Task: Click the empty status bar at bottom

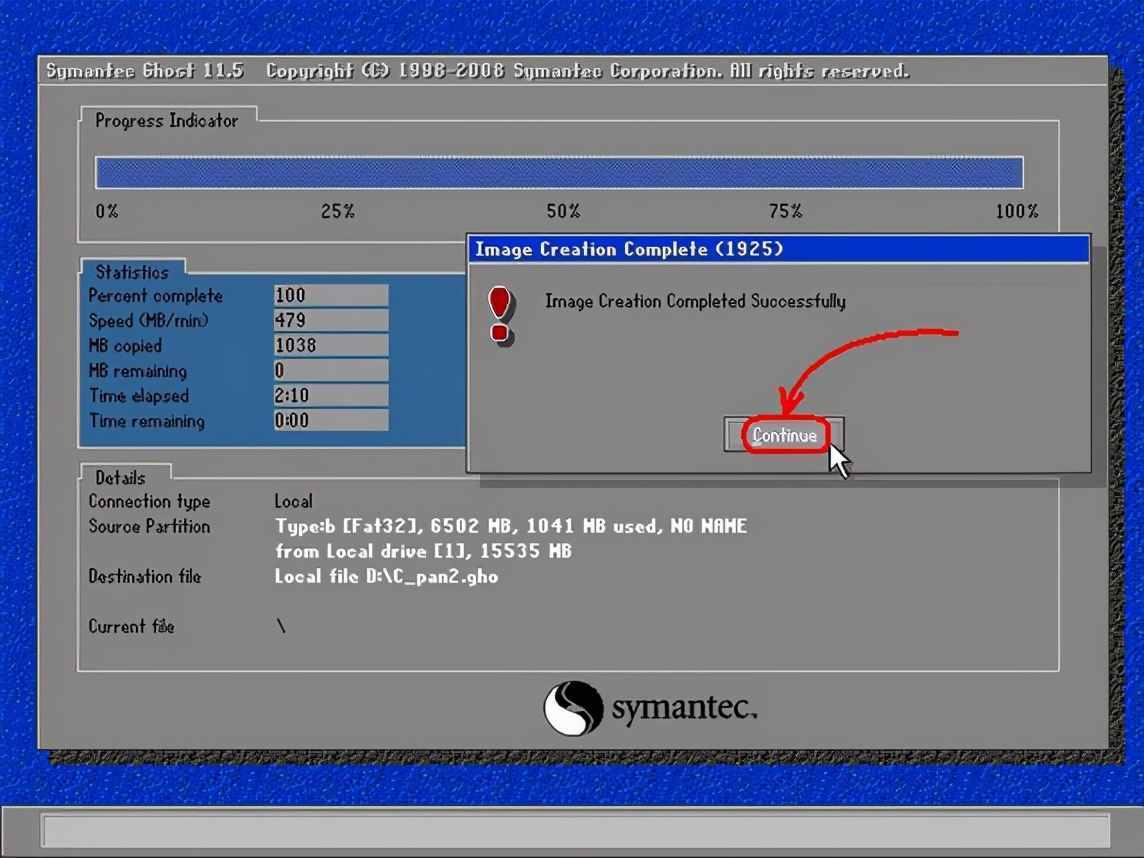Action: (576, 831)
